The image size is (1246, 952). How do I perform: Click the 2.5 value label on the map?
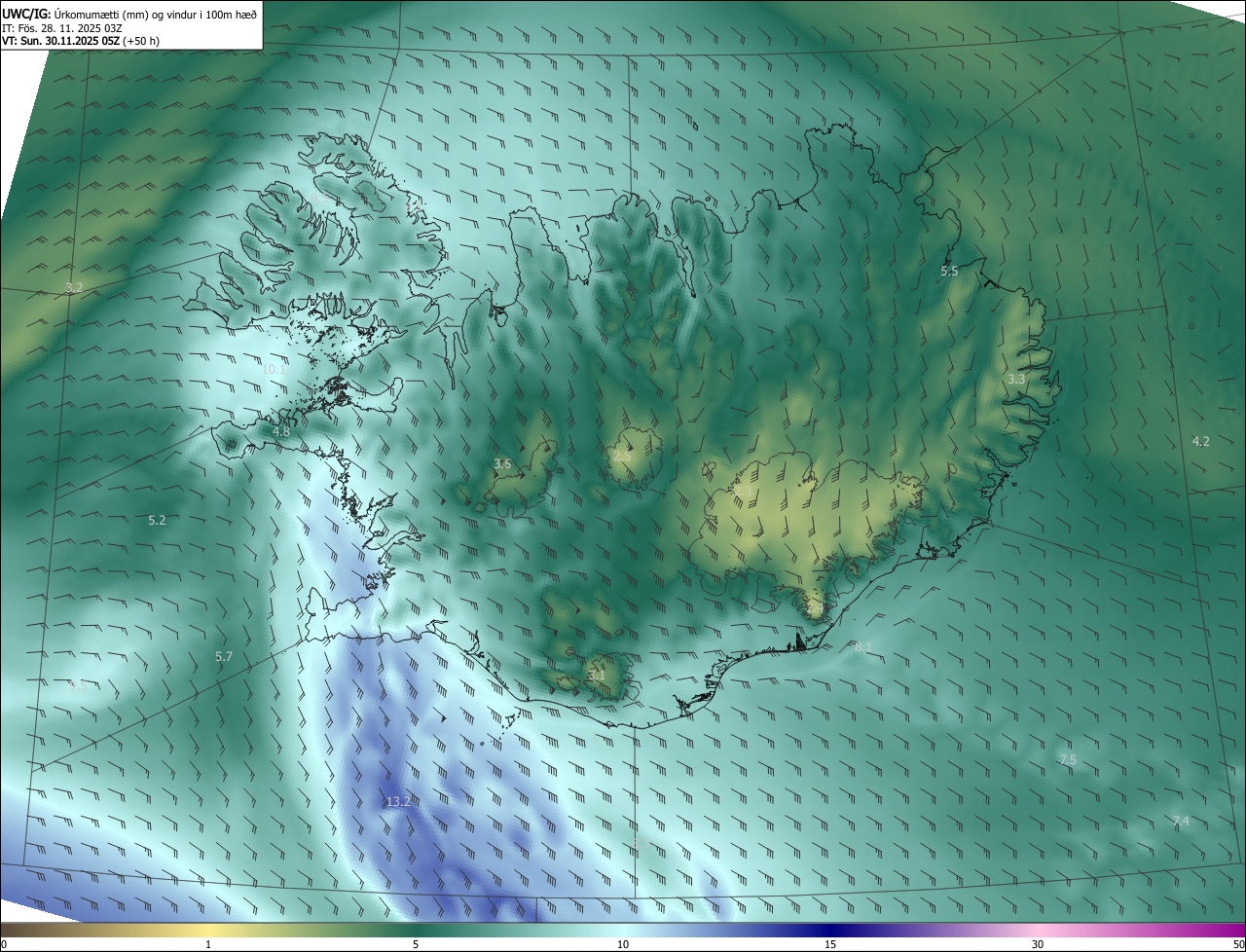point(622,456)
